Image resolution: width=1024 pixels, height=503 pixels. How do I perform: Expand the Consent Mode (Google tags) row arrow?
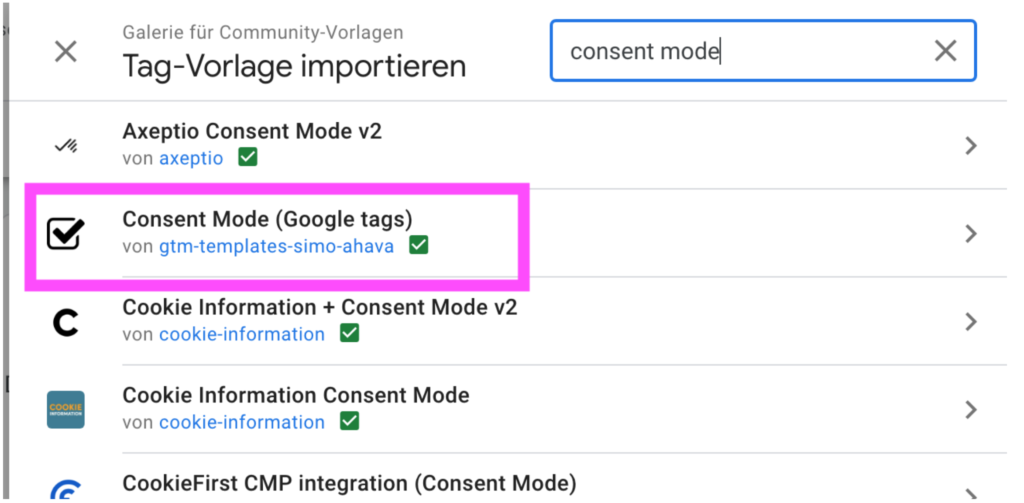coord(970,234)
